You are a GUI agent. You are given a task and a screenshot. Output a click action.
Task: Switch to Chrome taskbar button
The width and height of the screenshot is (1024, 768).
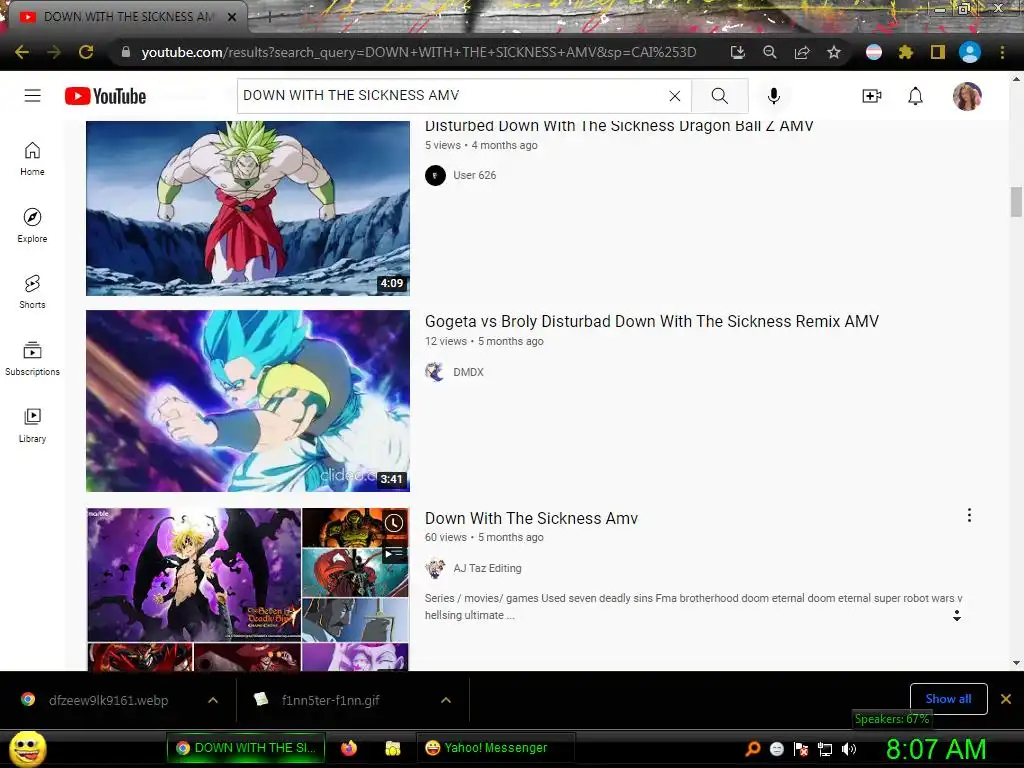click(x=246, y=748)
